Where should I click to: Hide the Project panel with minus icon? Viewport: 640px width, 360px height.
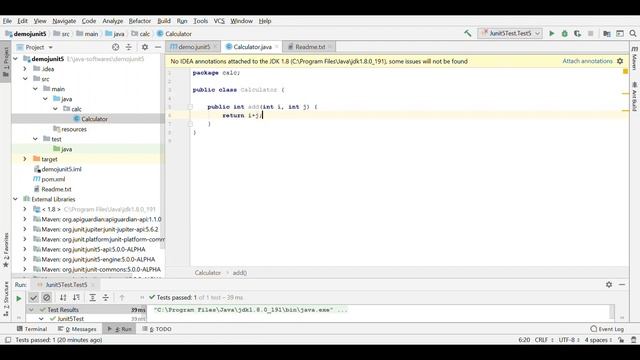pyautogui.click(x=158, y=47)
